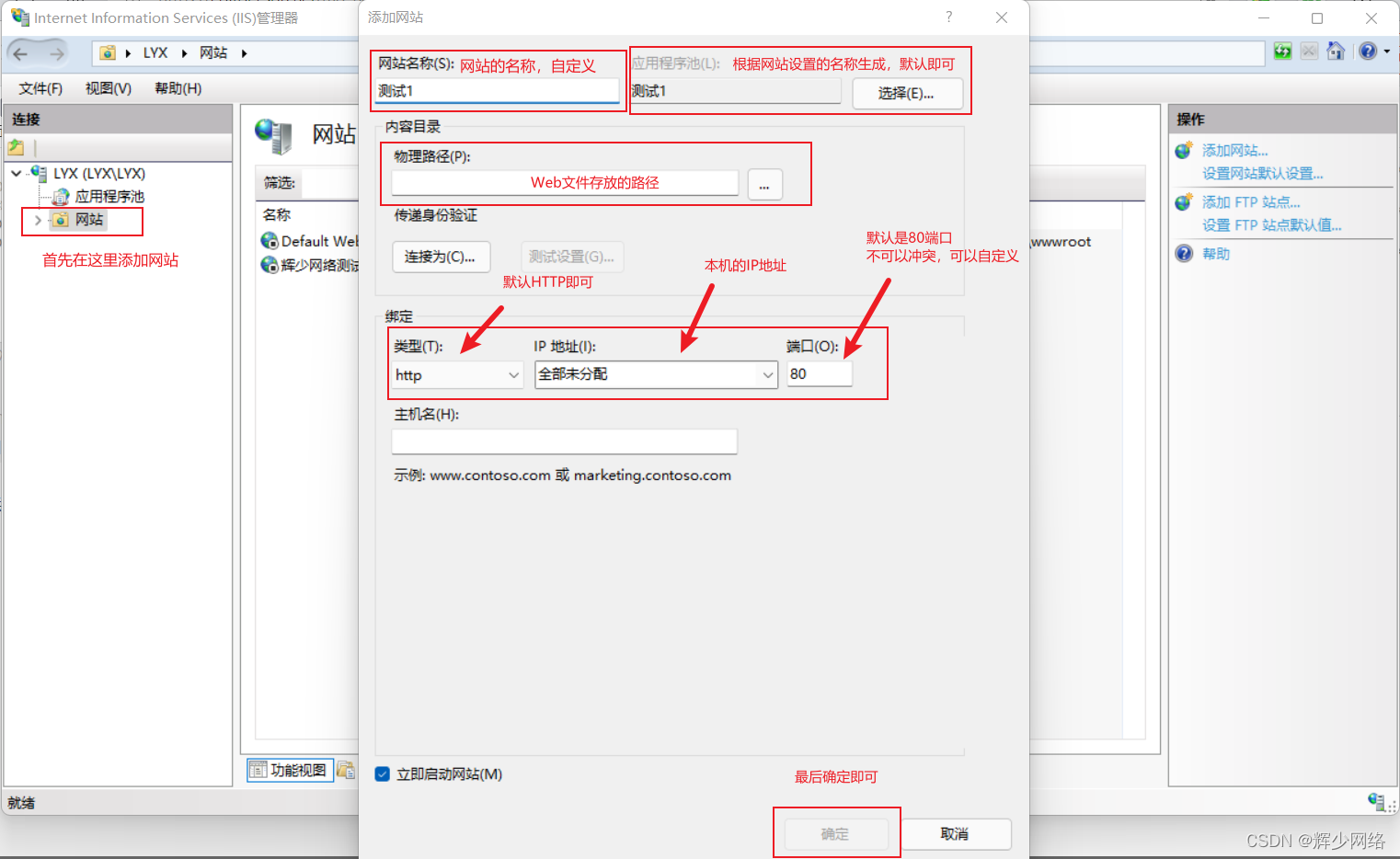Viewport: 1400px width, 859px height.
Task: Open the 类型 http dropdown
Action: coord(458,374)
